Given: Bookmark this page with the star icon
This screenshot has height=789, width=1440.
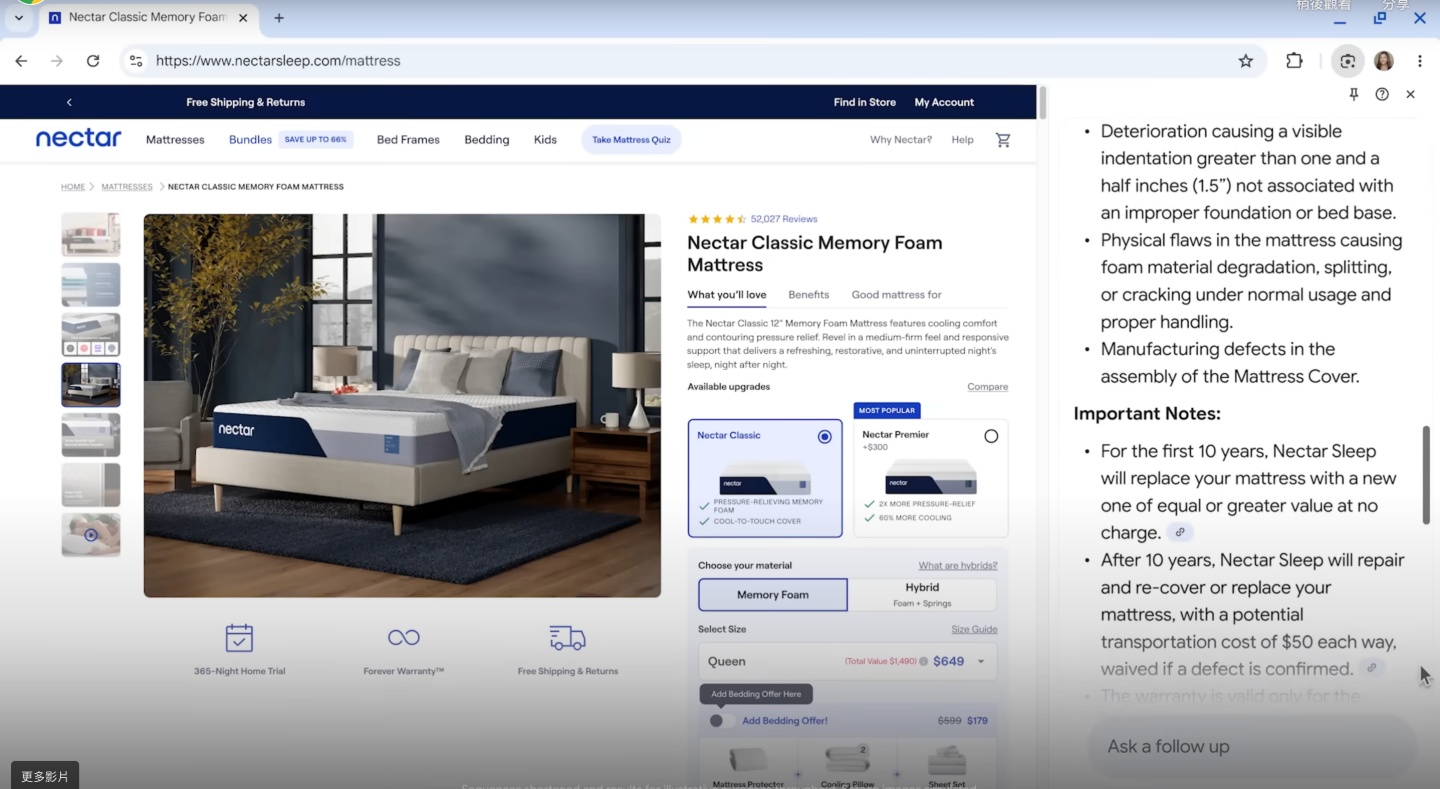Looking at the screenshot, I should pos(1246,61).
